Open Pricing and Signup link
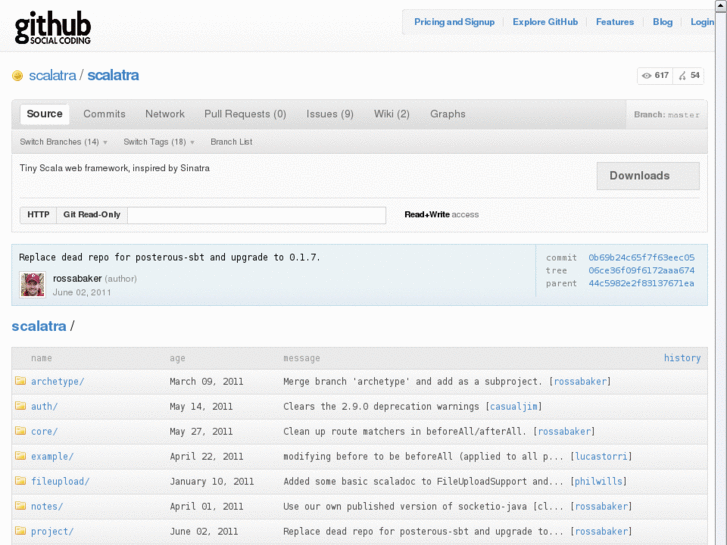Screen dimensions: 727x545 pos(454,22)
